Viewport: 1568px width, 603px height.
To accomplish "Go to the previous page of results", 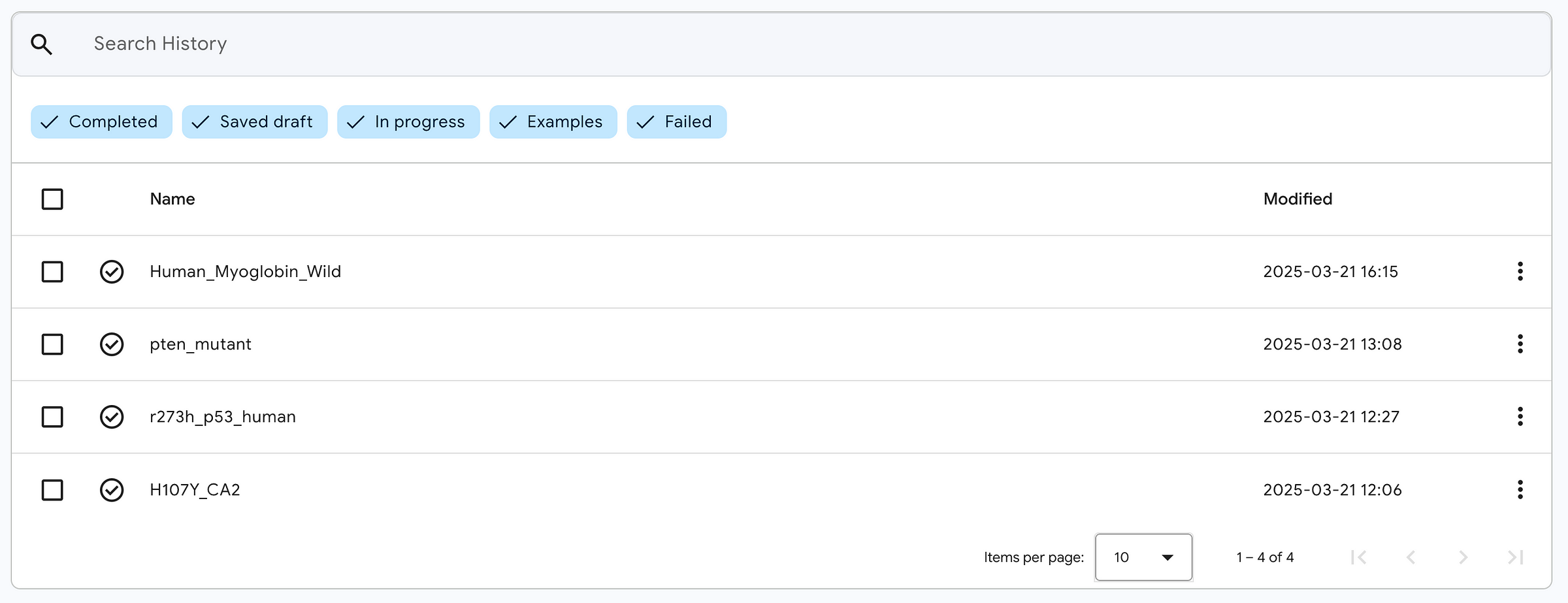I will [x=1411, y=557].
